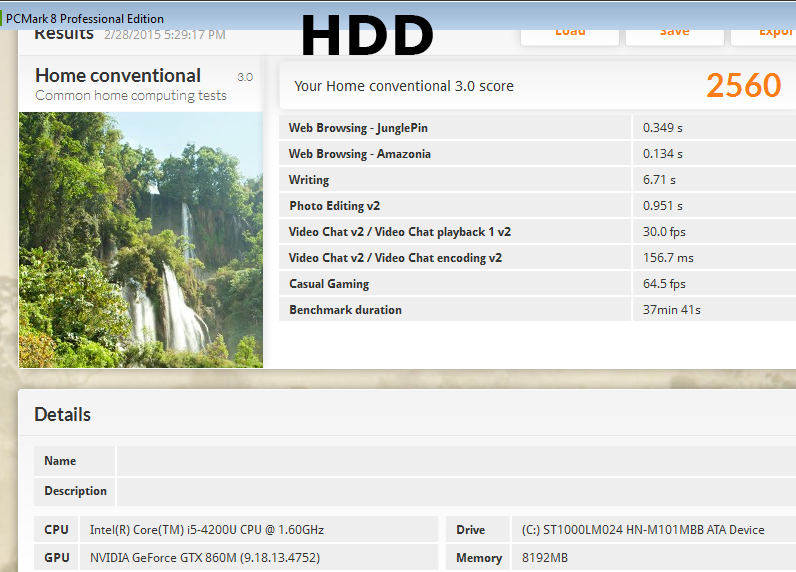Click the ST1000LM024 Drive value
The height and width of the screenshot is (572, 796).
[643, 530]
